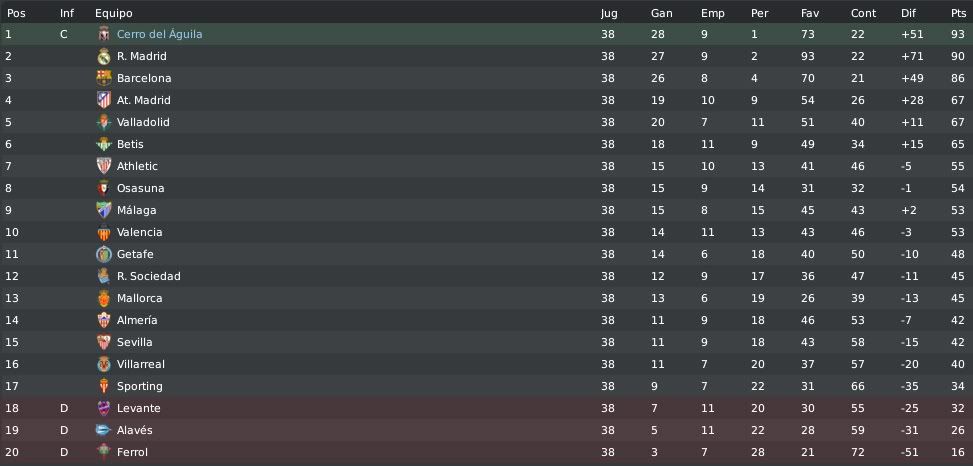Select the Málaga team name
Screen dimensions: 973x466
[x=137, y=210]
